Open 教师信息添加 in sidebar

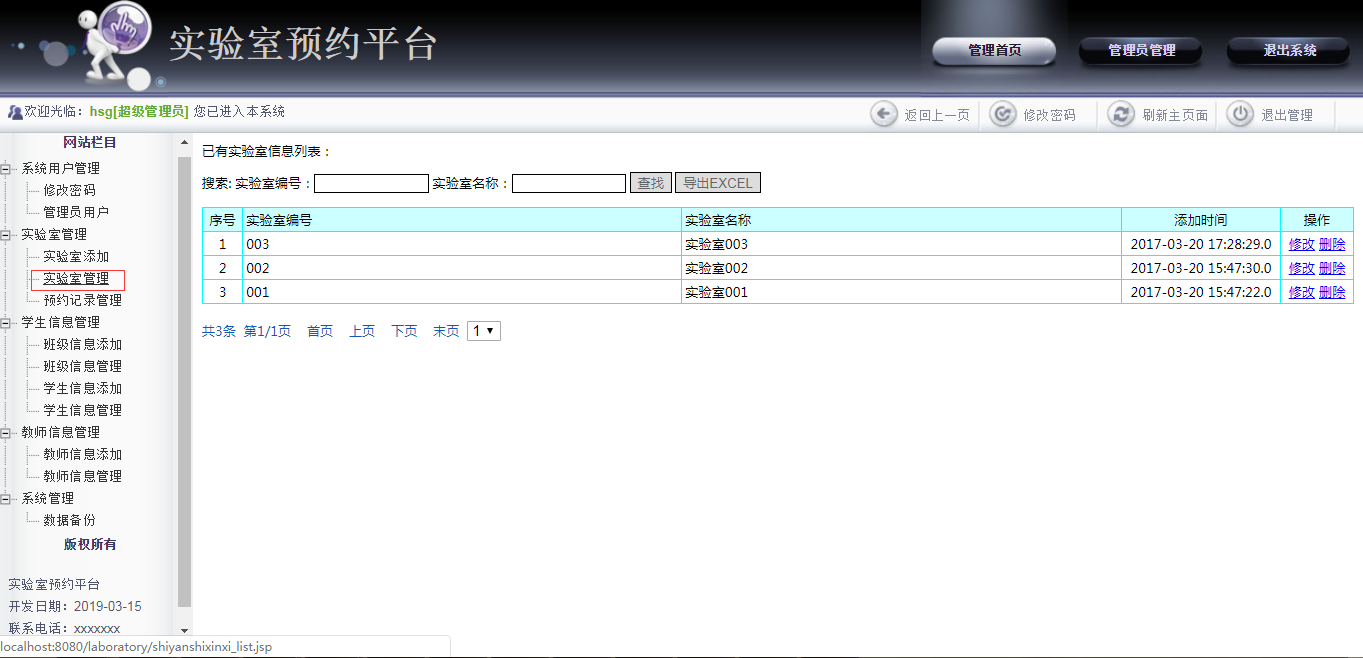coord(82,454)
